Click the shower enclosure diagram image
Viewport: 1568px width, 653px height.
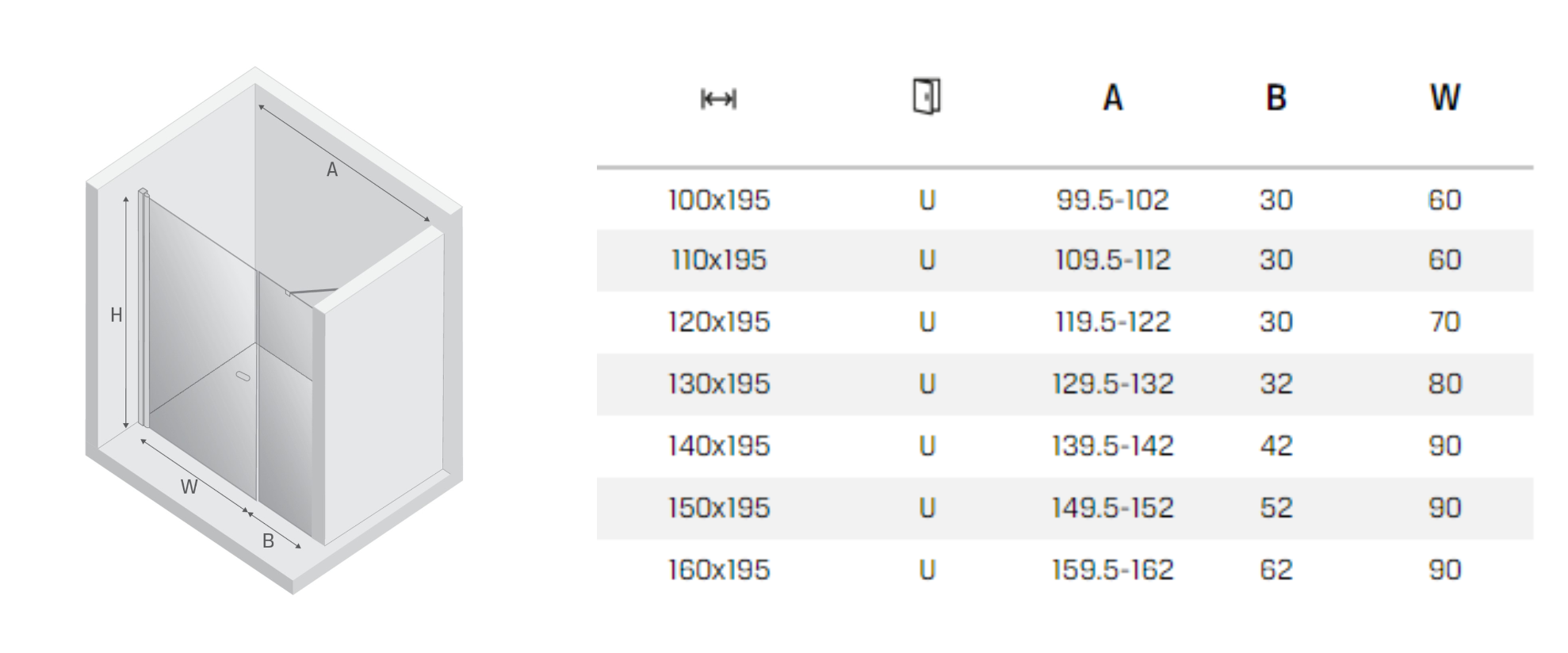[x=274, y=330]
